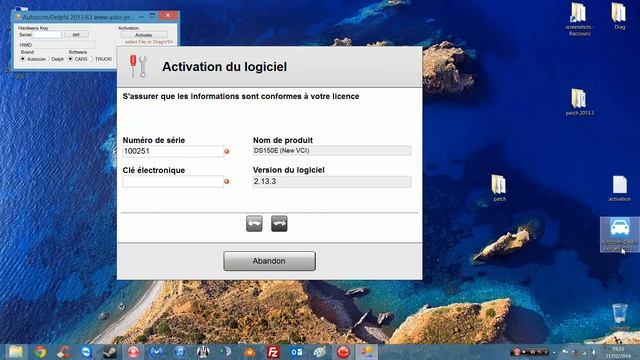Open Outlook from the taskbar

297,352
